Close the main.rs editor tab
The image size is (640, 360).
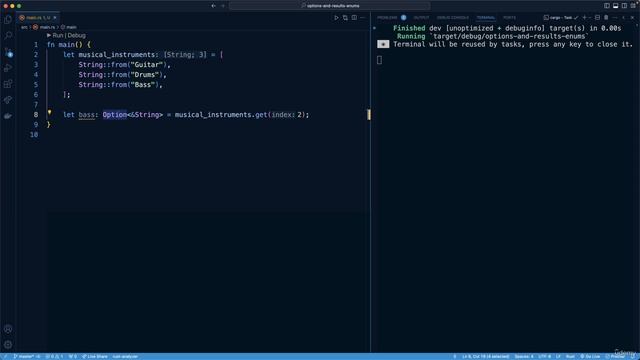coord(55,18)
